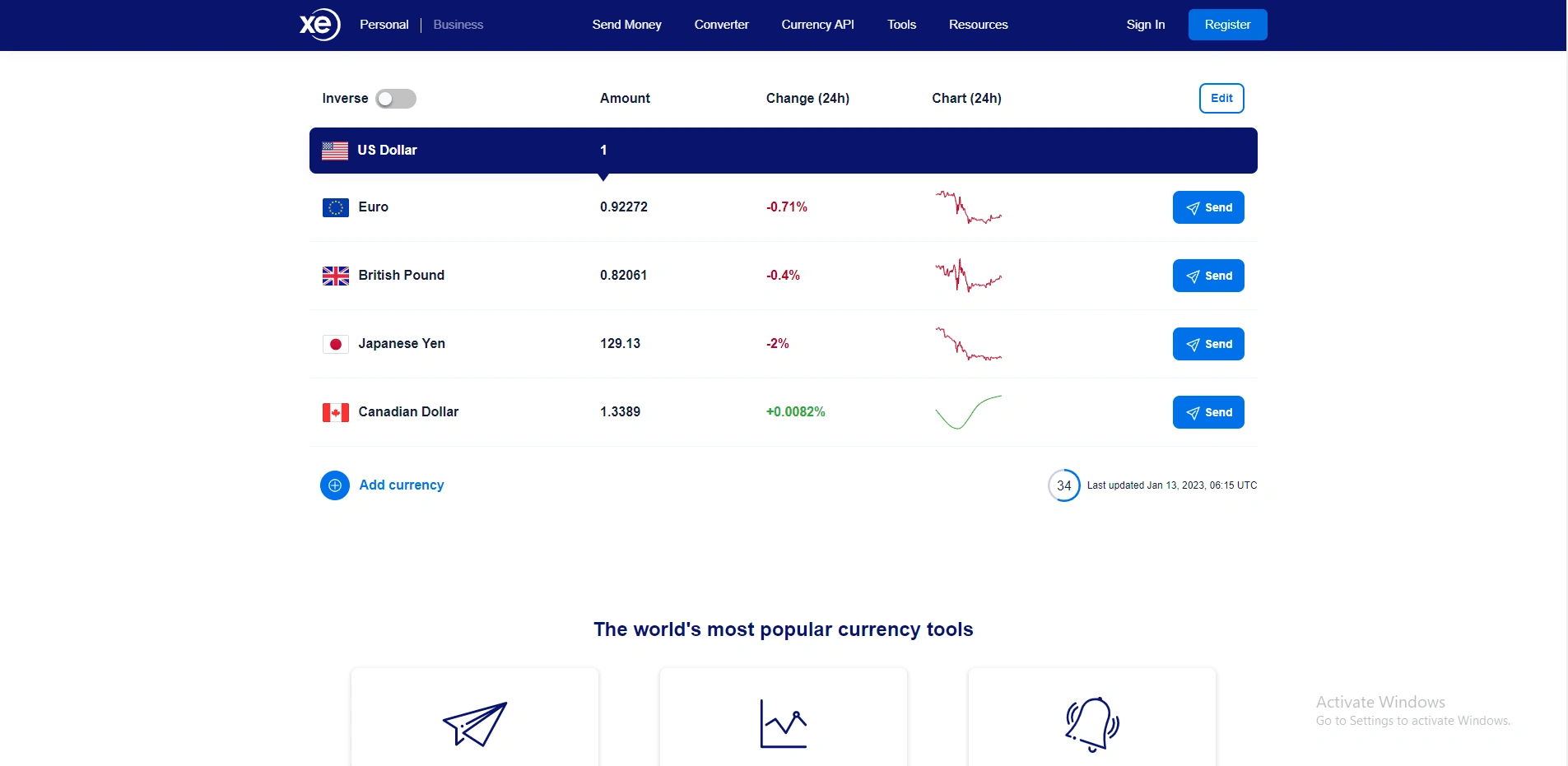Open the Send Money menu
This screenshot has height=766, width=1568.
tap(627, 25)
